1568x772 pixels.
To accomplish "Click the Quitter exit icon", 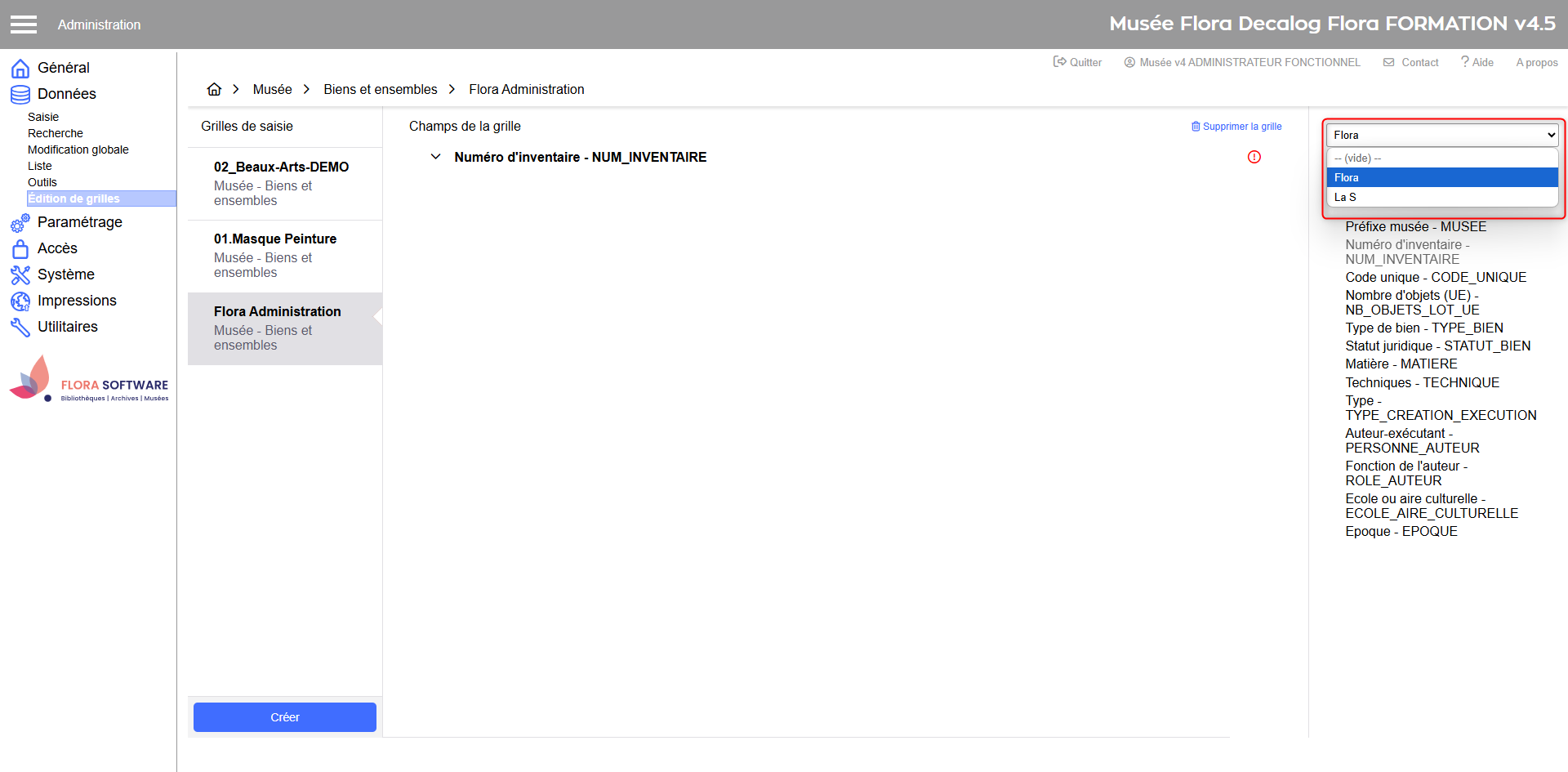I will tap(1060, 62).
